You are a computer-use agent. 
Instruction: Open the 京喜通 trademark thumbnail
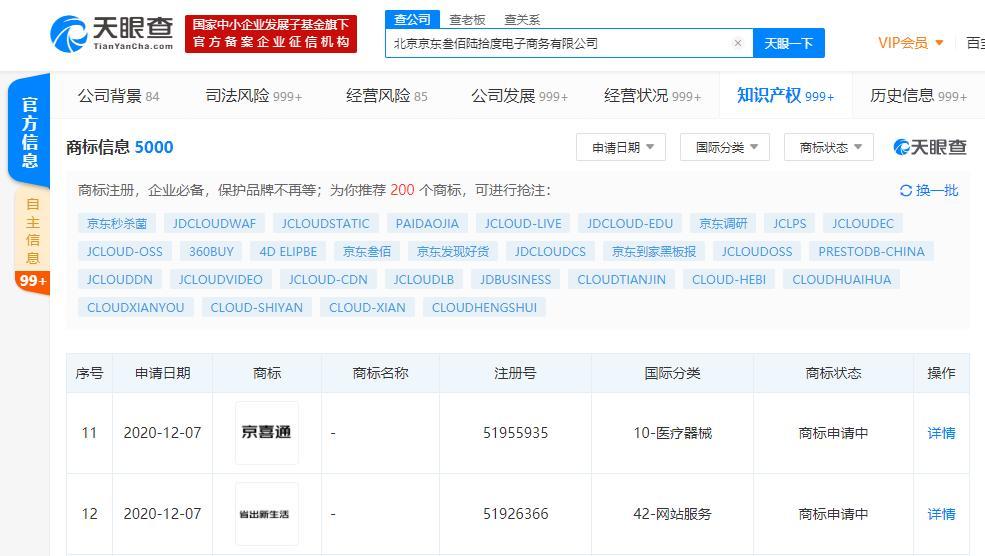coord(266,433)
